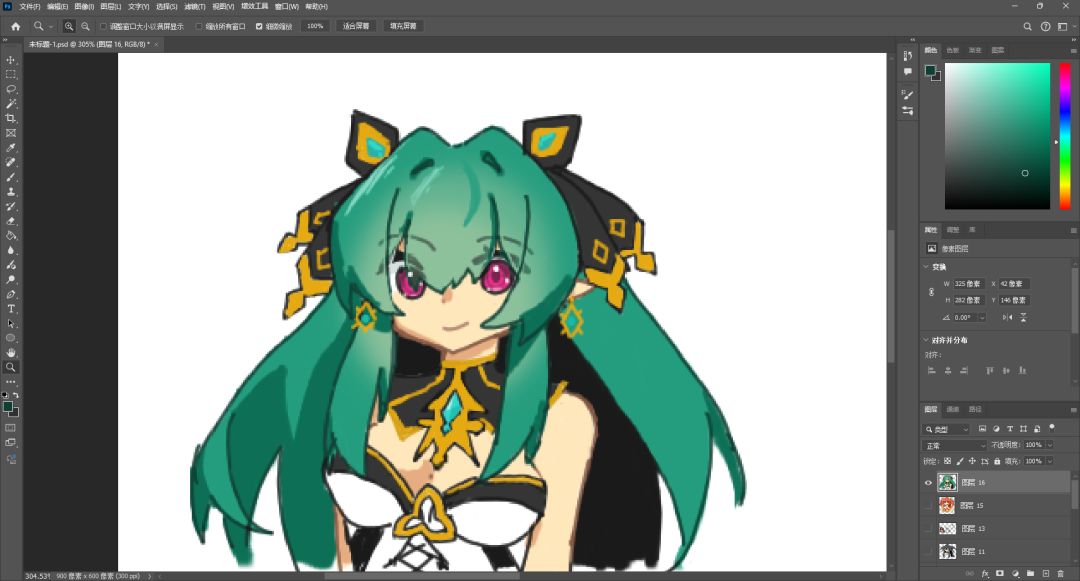
Task: Open the opacity dropdown arrow
Action: click(x=1050, y=445)
